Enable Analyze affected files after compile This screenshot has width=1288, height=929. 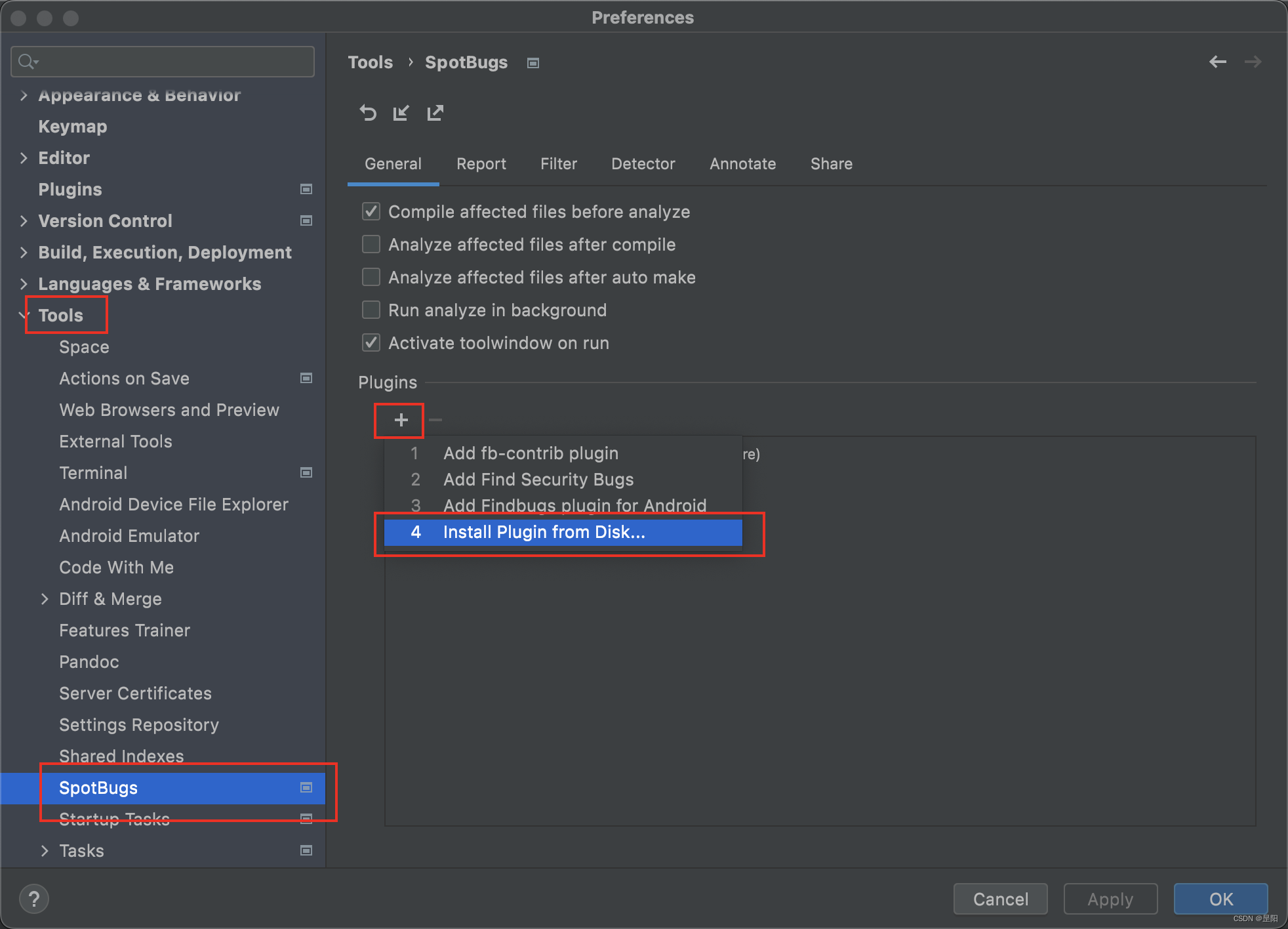(x=371, y=244)
